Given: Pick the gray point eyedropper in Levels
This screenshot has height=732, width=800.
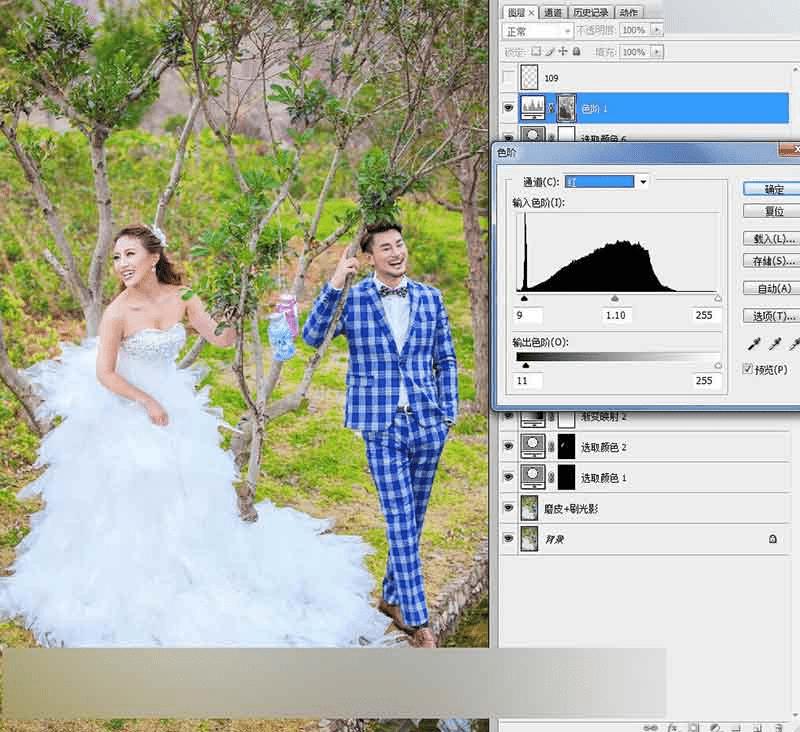Looking at the screenshot, I should 774,345.
